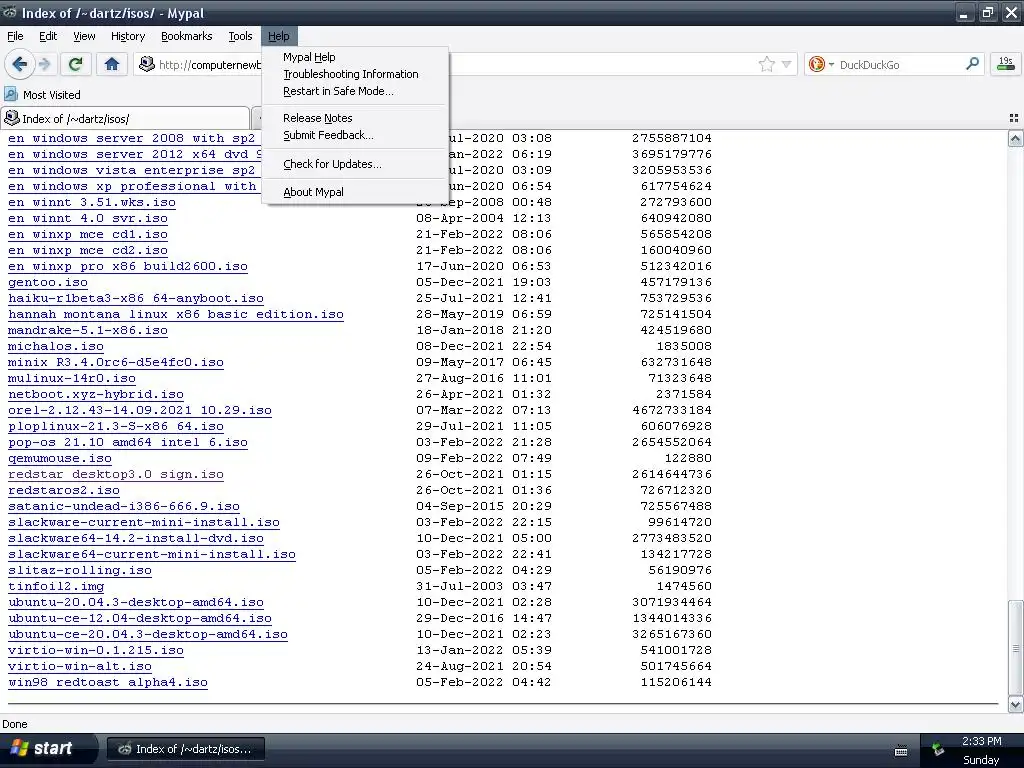Image resolution: width=1024 pixels, height=768 pixels.
Task: Open the list all tabs grid icon
Action: [1014, 118]
